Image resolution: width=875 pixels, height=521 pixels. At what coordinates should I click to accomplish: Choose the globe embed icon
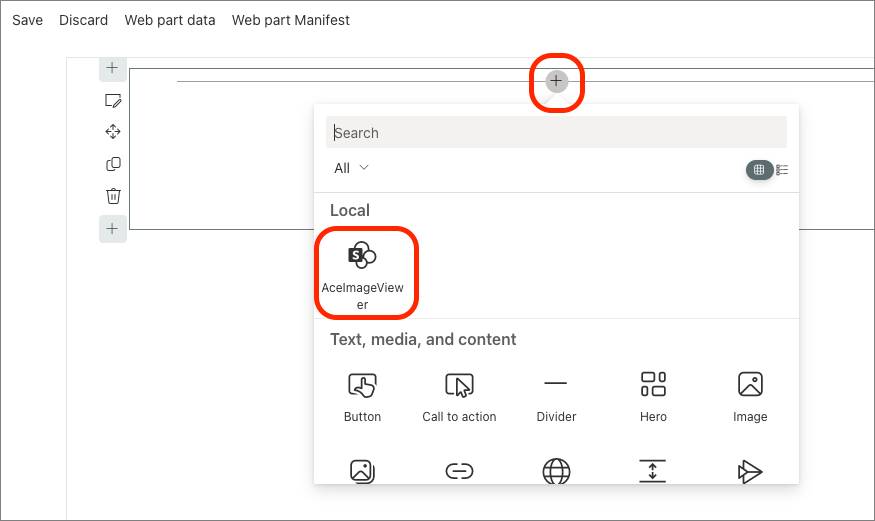click(x=556, y=471)
